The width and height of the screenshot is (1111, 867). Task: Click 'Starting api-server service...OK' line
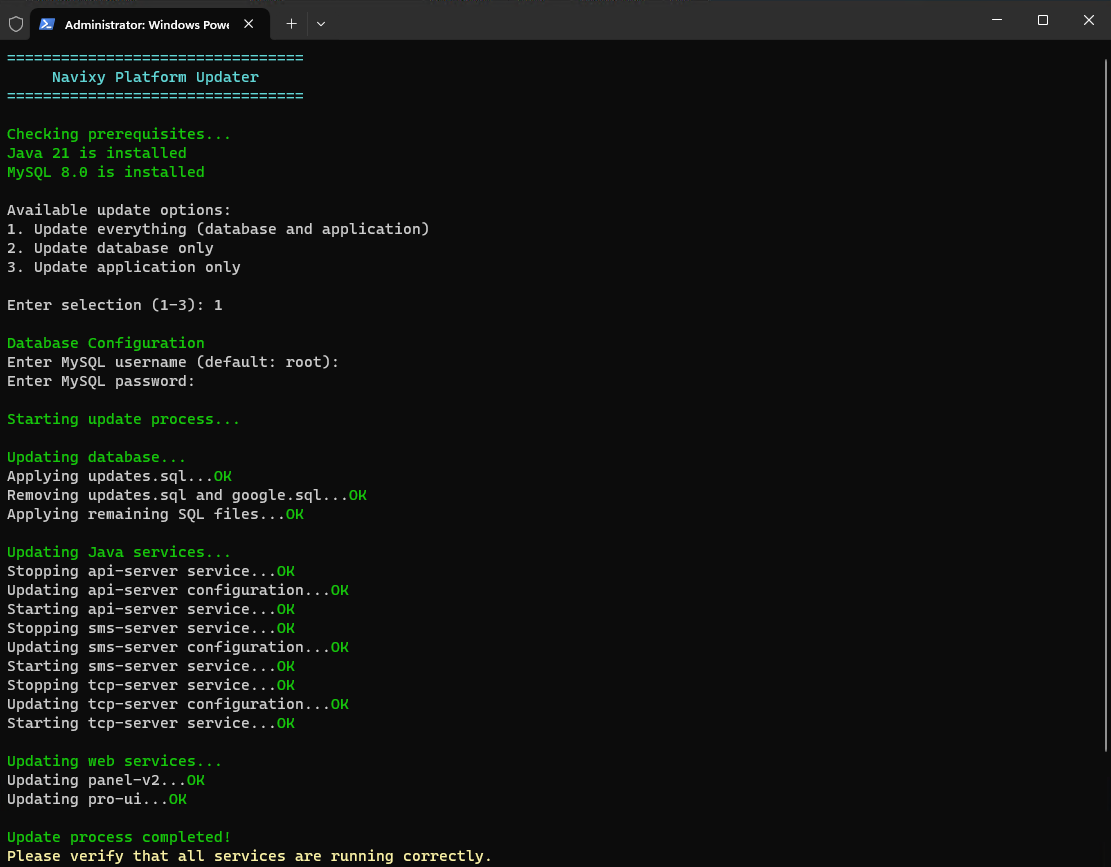[x=151, y=609]
